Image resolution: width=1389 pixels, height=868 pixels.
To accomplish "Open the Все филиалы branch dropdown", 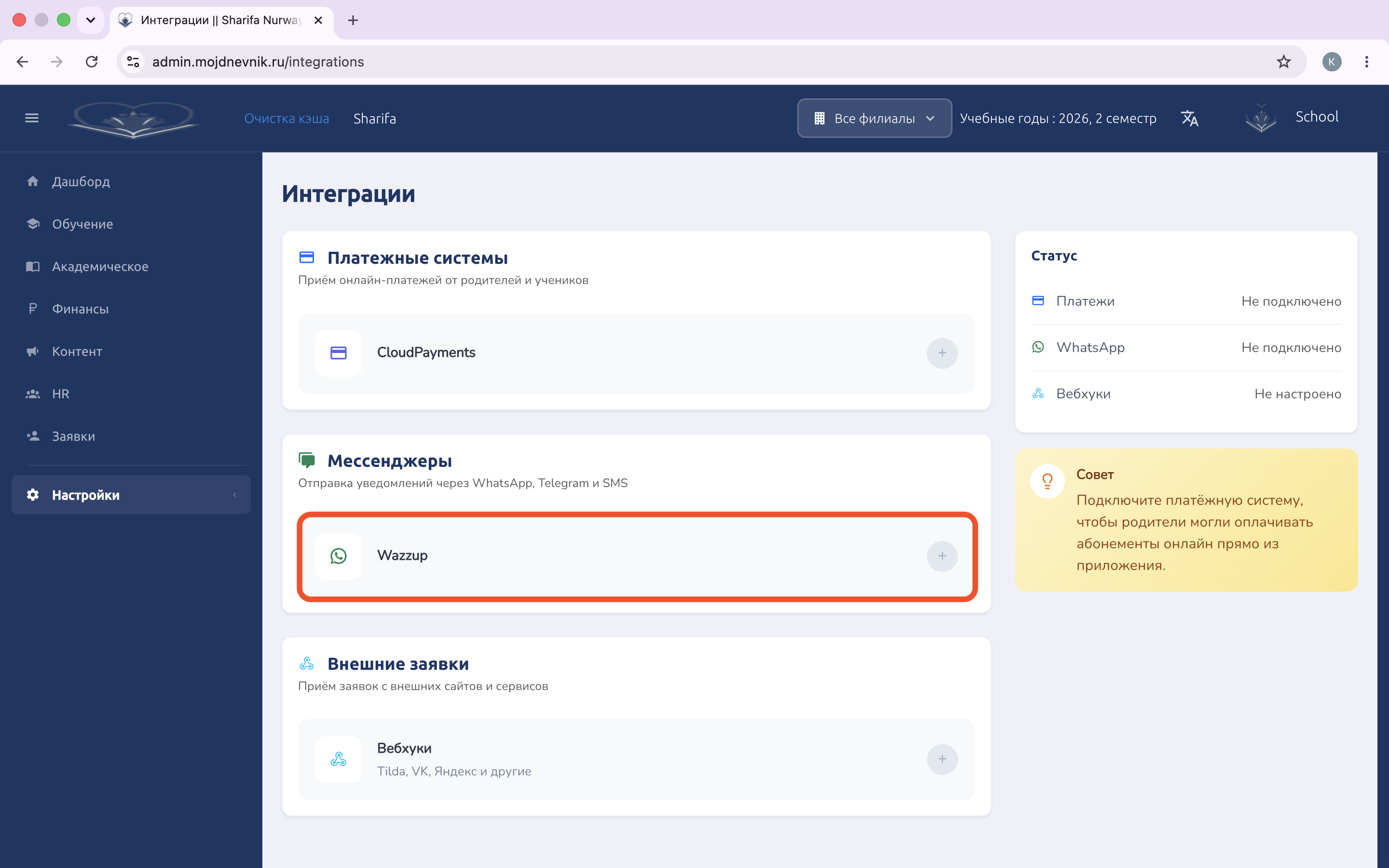I will (874, 118).
